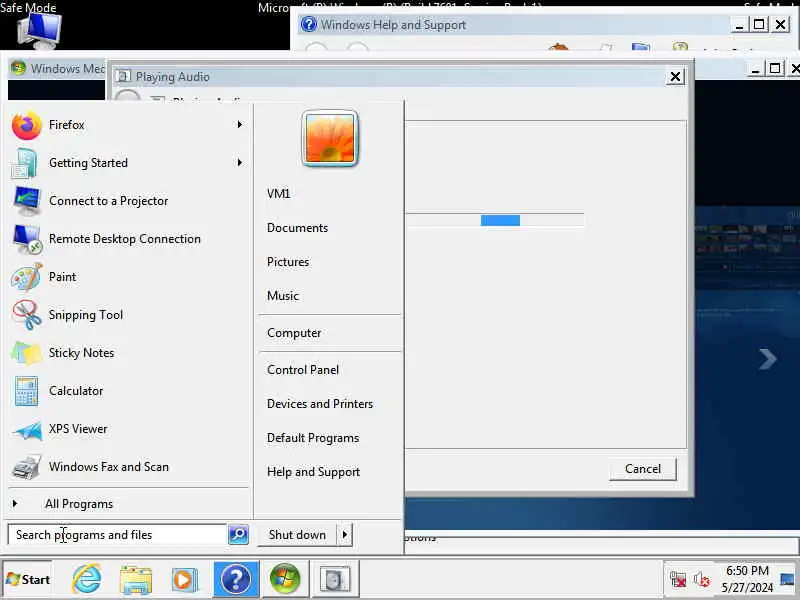Open Music from the Start menu
Viewport: 800px width, 600px height.
coord(283,296)
